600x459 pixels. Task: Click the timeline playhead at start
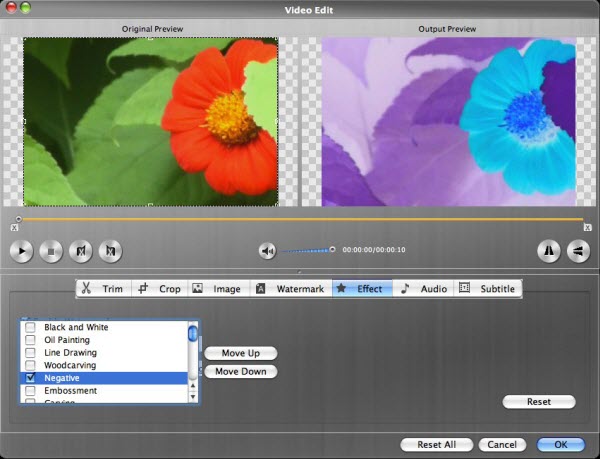[18, 219]
